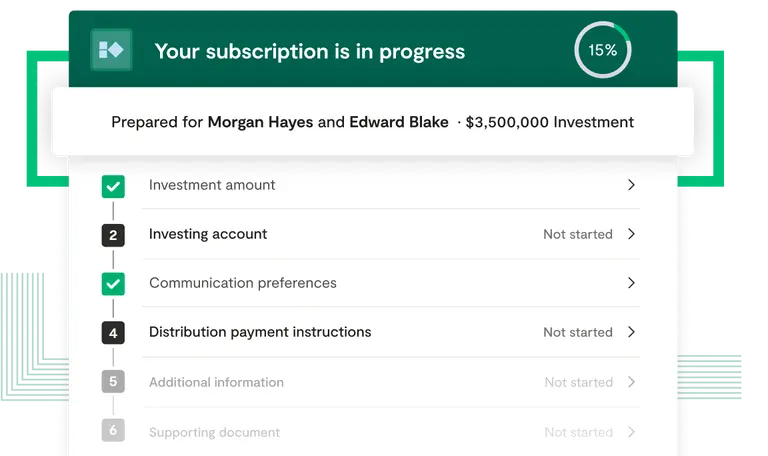Open Distribution payment instructions chevron arrow

click(631, 332)
